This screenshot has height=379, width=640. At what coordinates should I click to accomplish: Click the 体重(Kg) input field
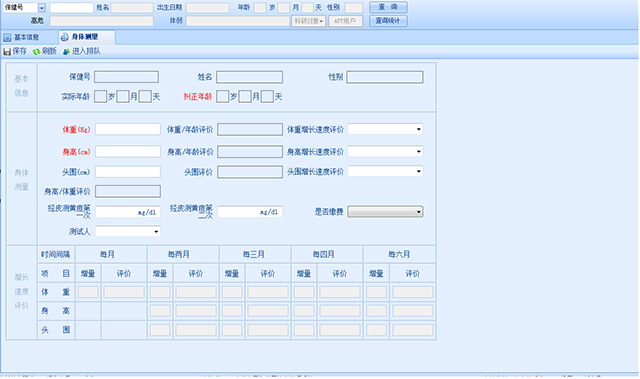point(128,129)
